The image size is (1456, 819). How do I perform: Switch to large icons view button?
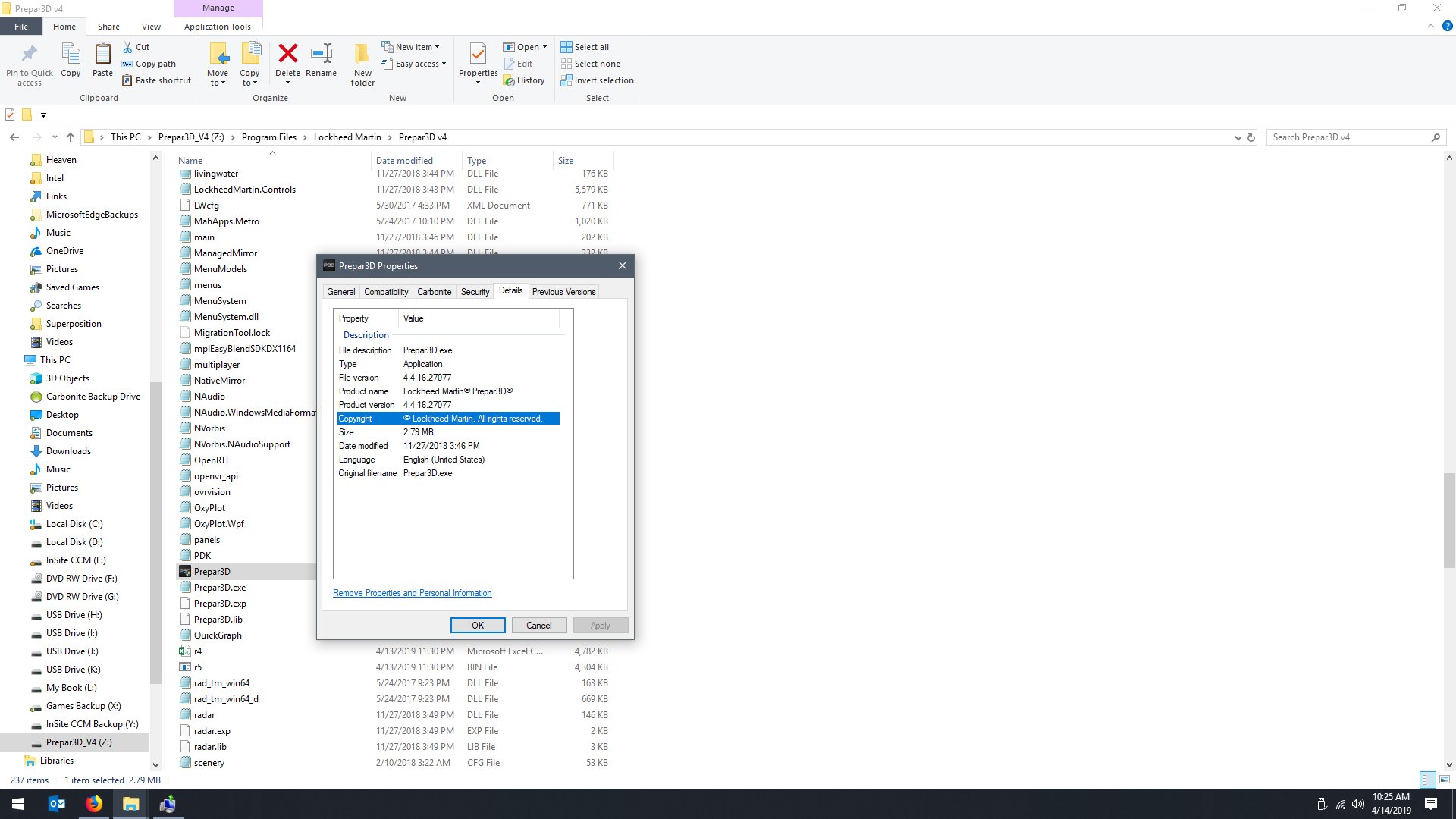pyautogui.click(x=1445, y=780)
